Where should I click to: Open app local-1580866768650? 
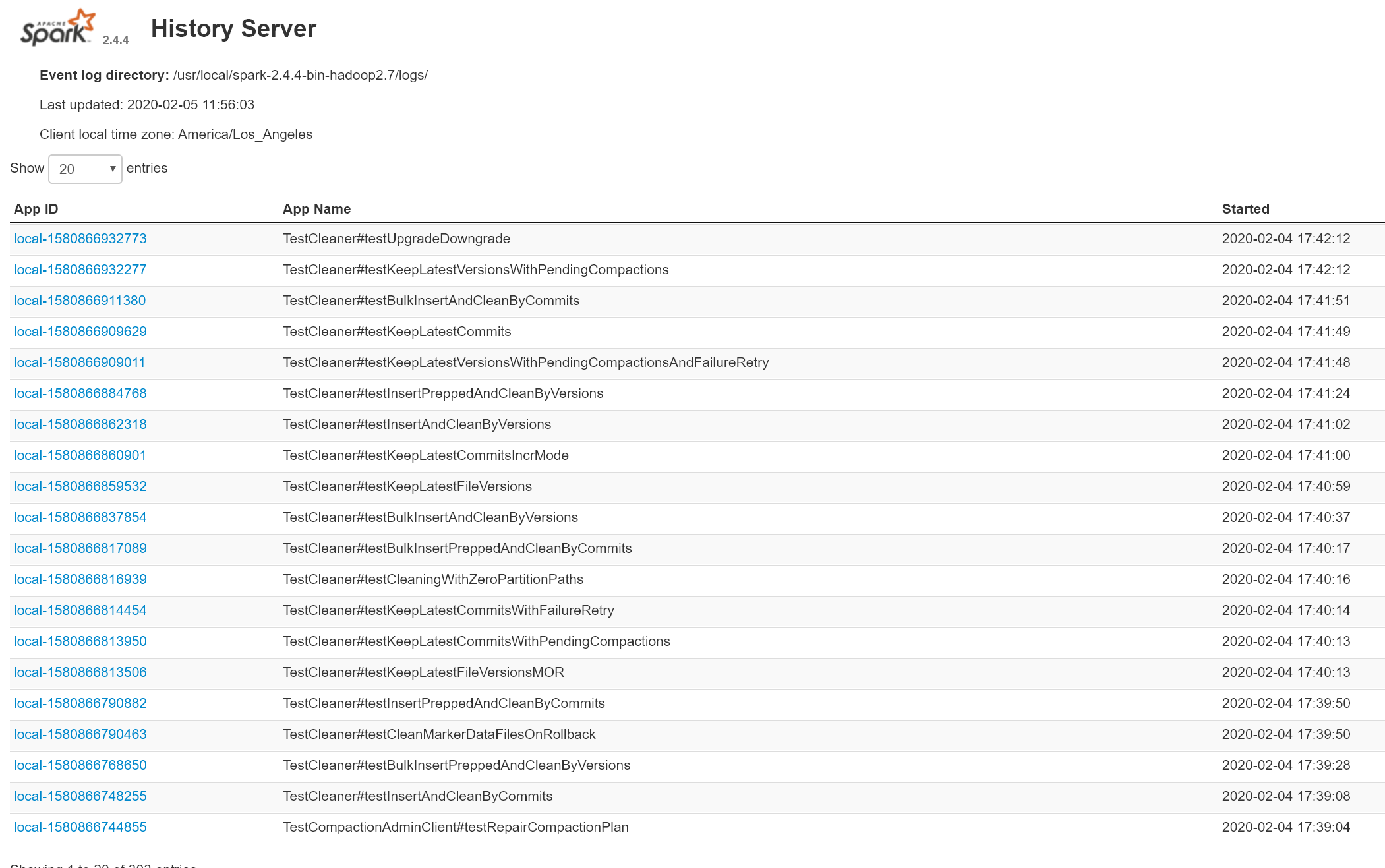[x=80, y=765]
